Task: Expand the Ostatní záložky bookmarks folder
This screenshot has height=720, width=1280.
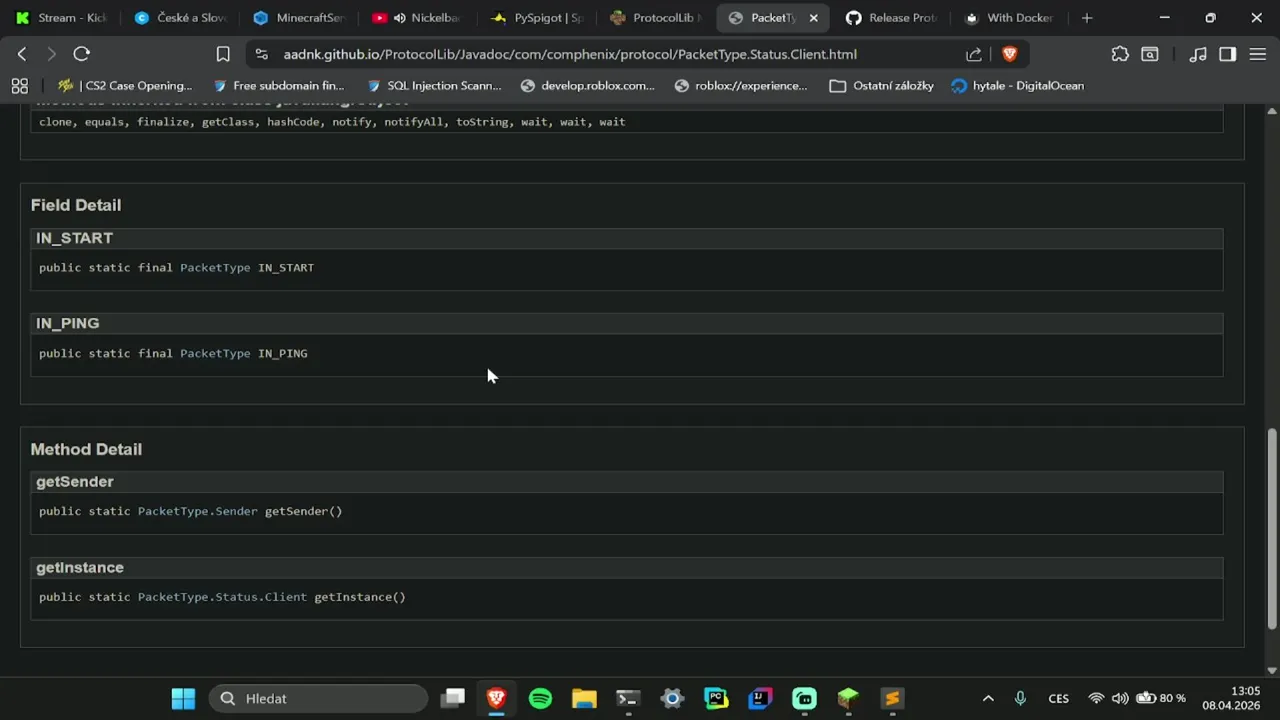Action: (881, 86)
